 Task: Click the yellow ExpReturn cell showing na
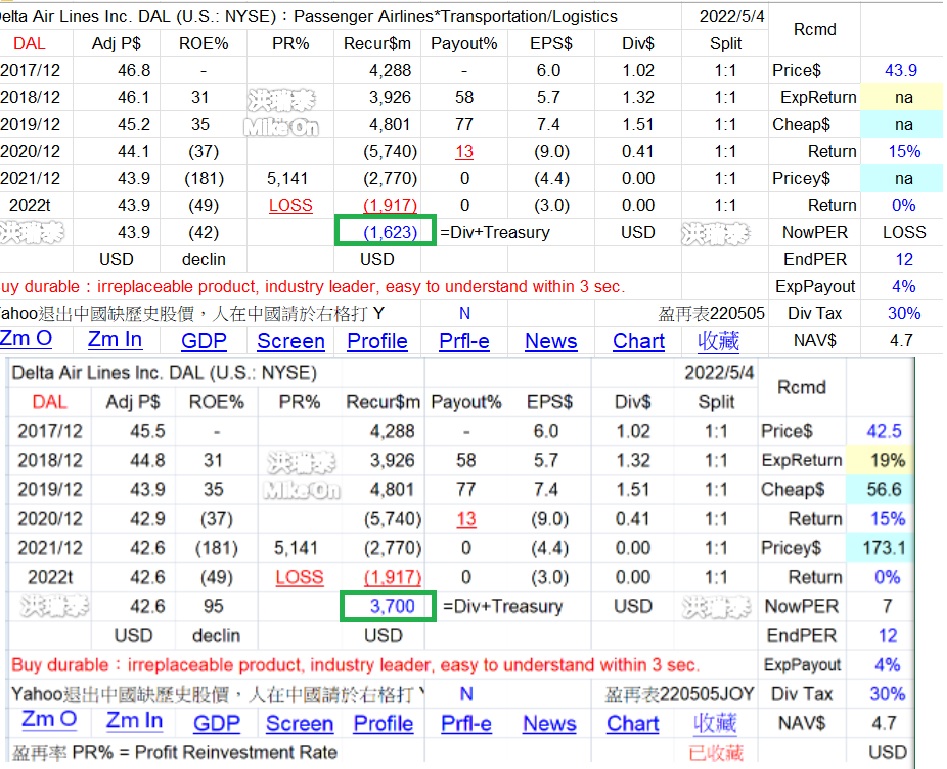[x=902, y=97]
